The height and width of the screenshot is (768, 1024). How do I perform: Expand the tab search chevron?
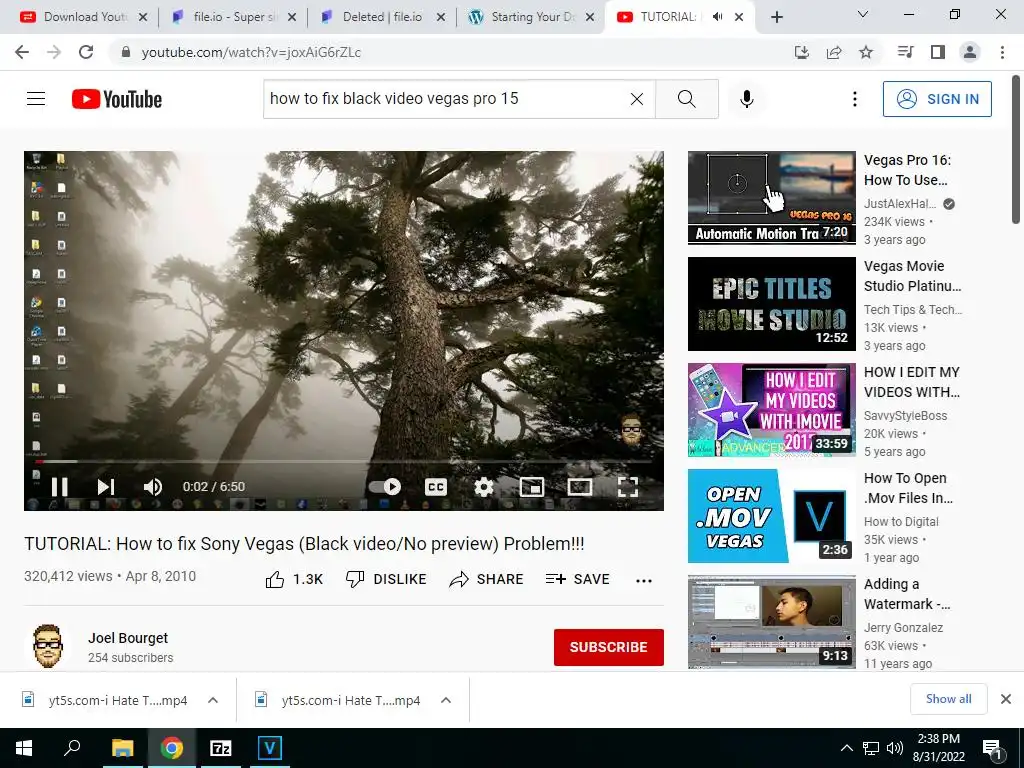tap(863, 14)
